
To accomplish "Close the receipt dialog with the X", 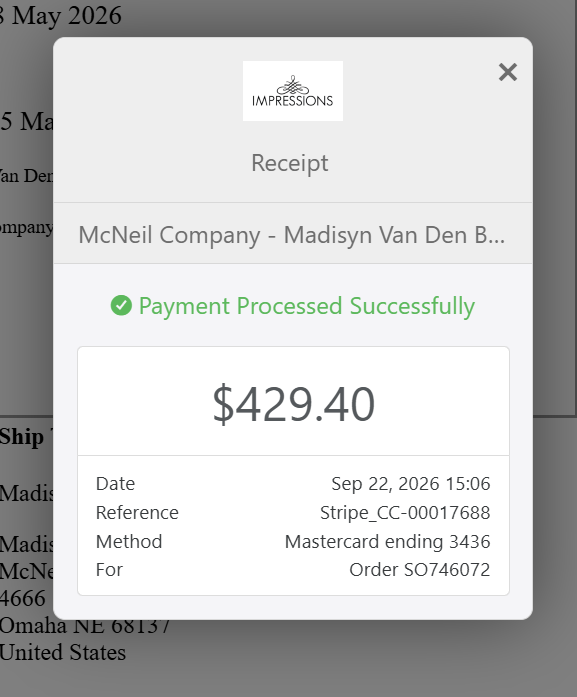I will click(508, 72).
